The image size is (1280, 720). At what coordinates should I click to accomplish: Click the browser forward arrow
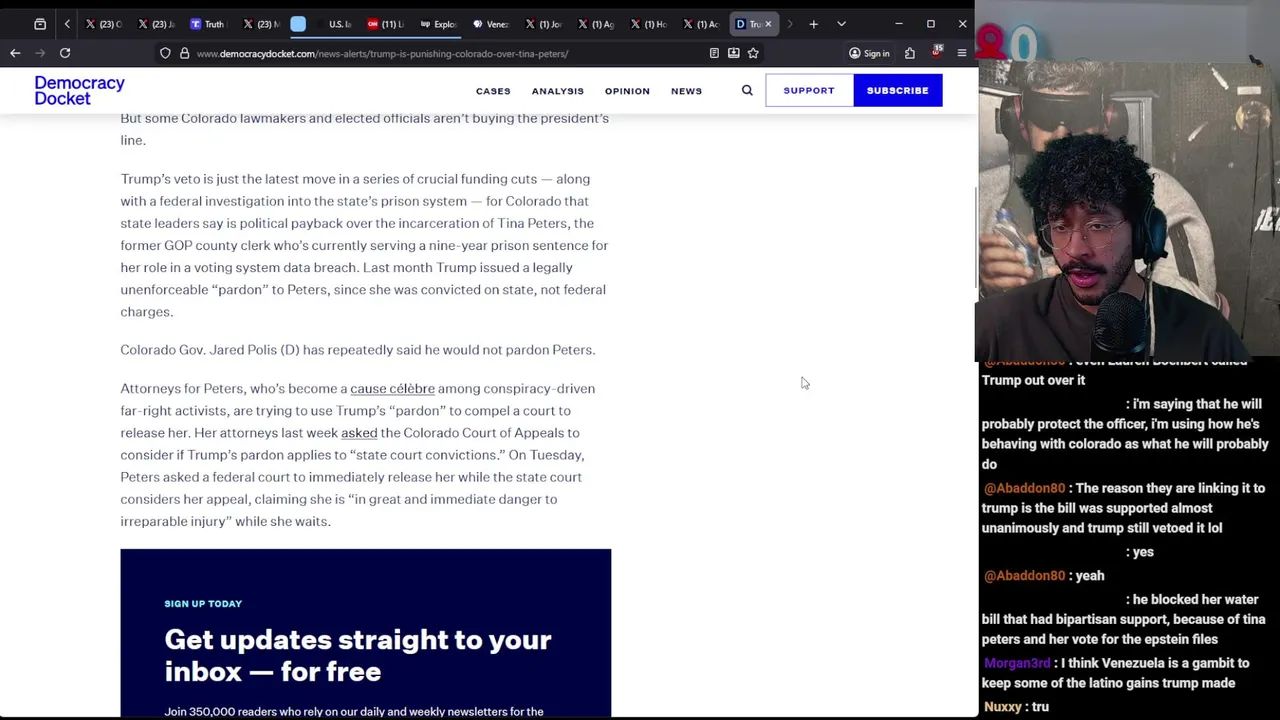(40, 53)
